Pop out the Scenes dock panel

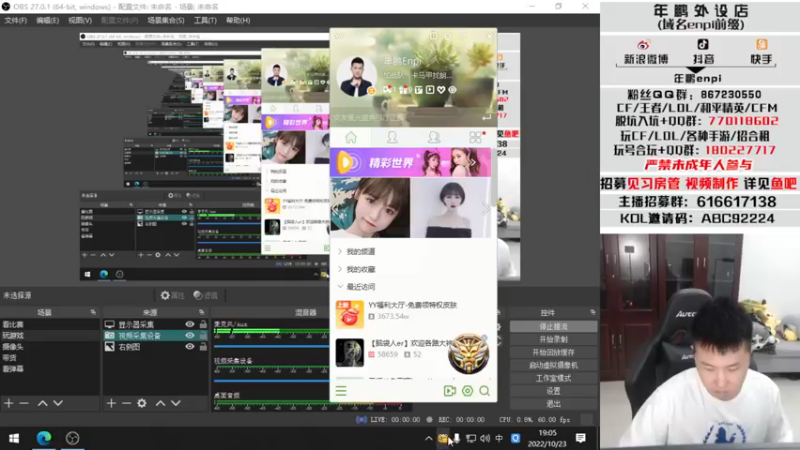(x=93, y=312)
